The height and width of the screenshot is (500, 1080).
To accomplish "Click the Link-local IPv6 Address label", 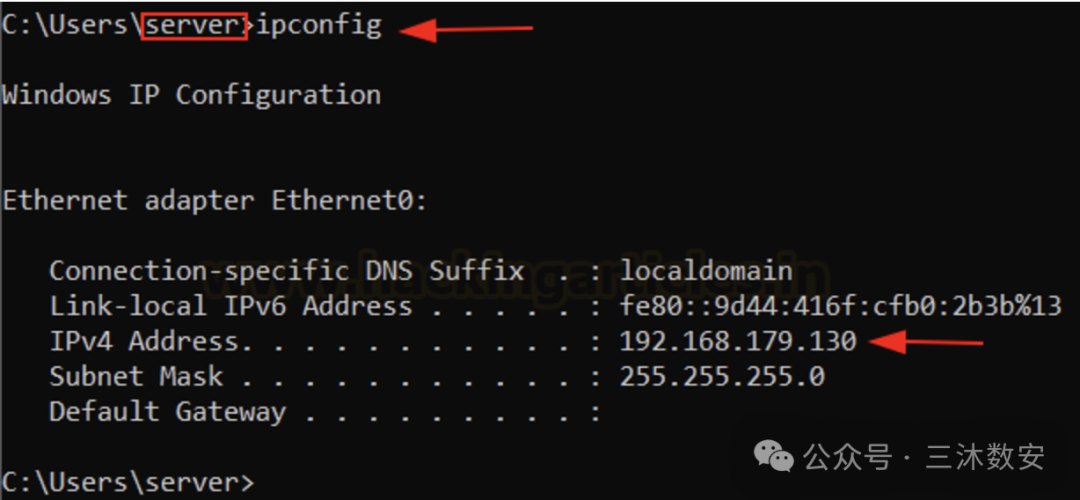I will [231, 306].
